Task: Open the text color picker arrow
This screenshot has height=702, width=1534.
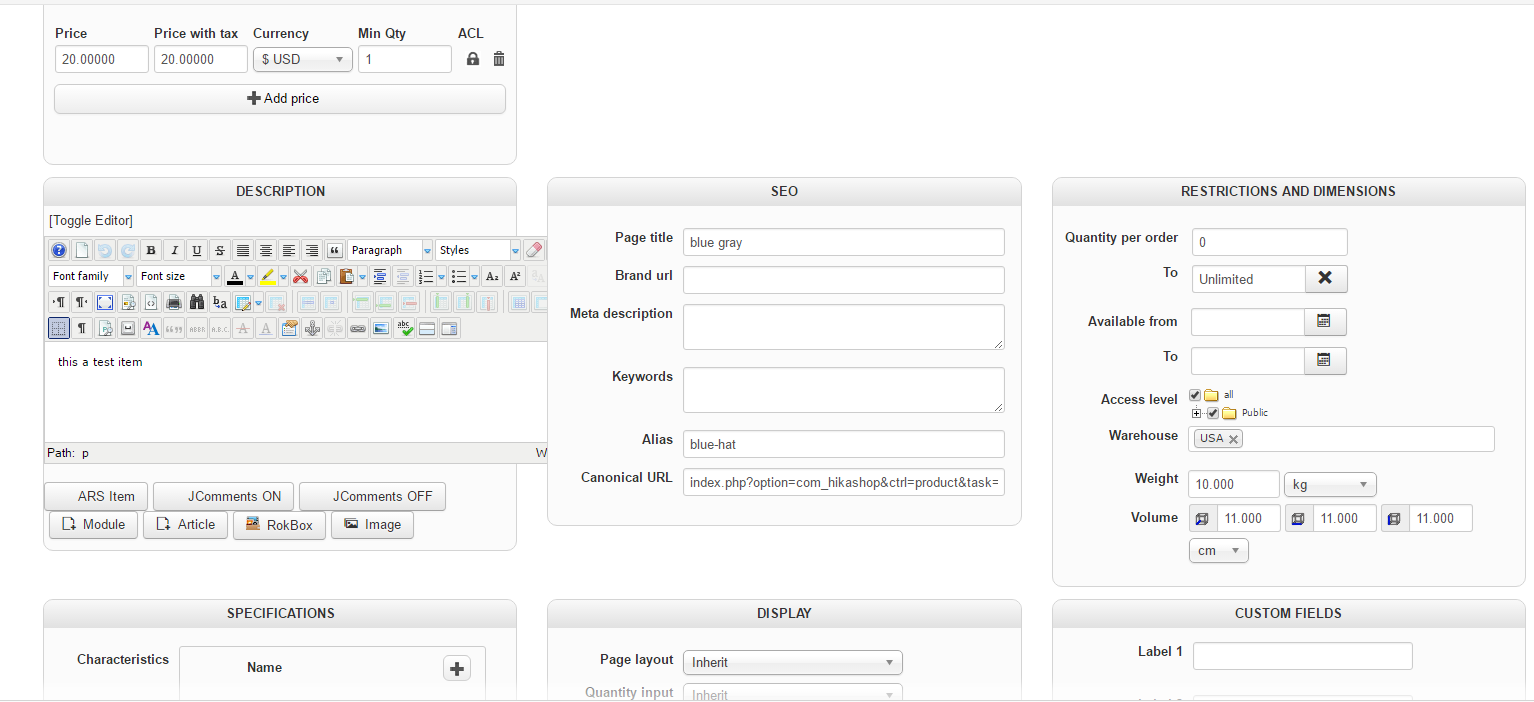Action: 250,276
